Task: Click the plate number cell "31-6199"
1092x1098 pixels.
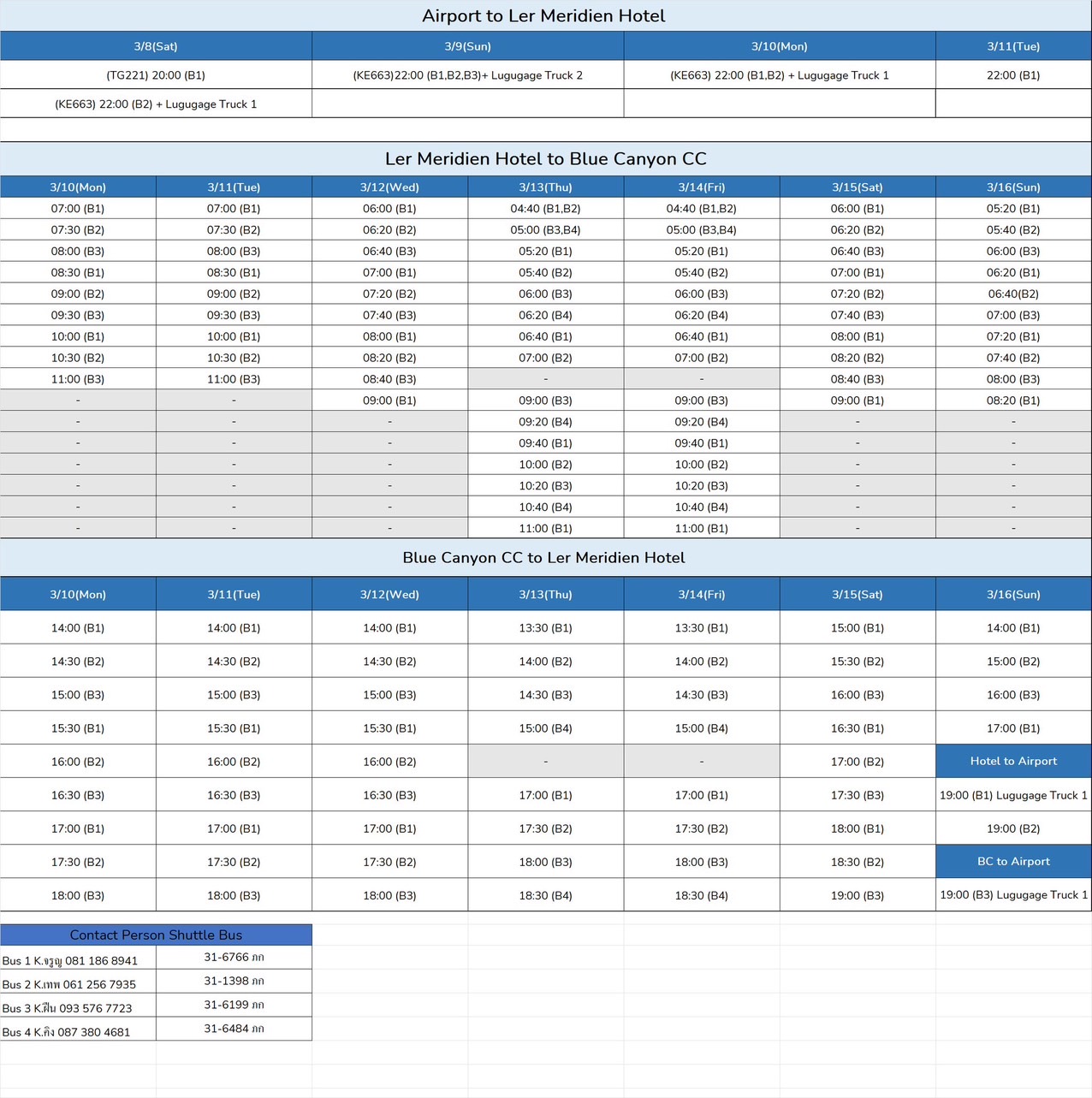Action: (x=234, y=1006)
